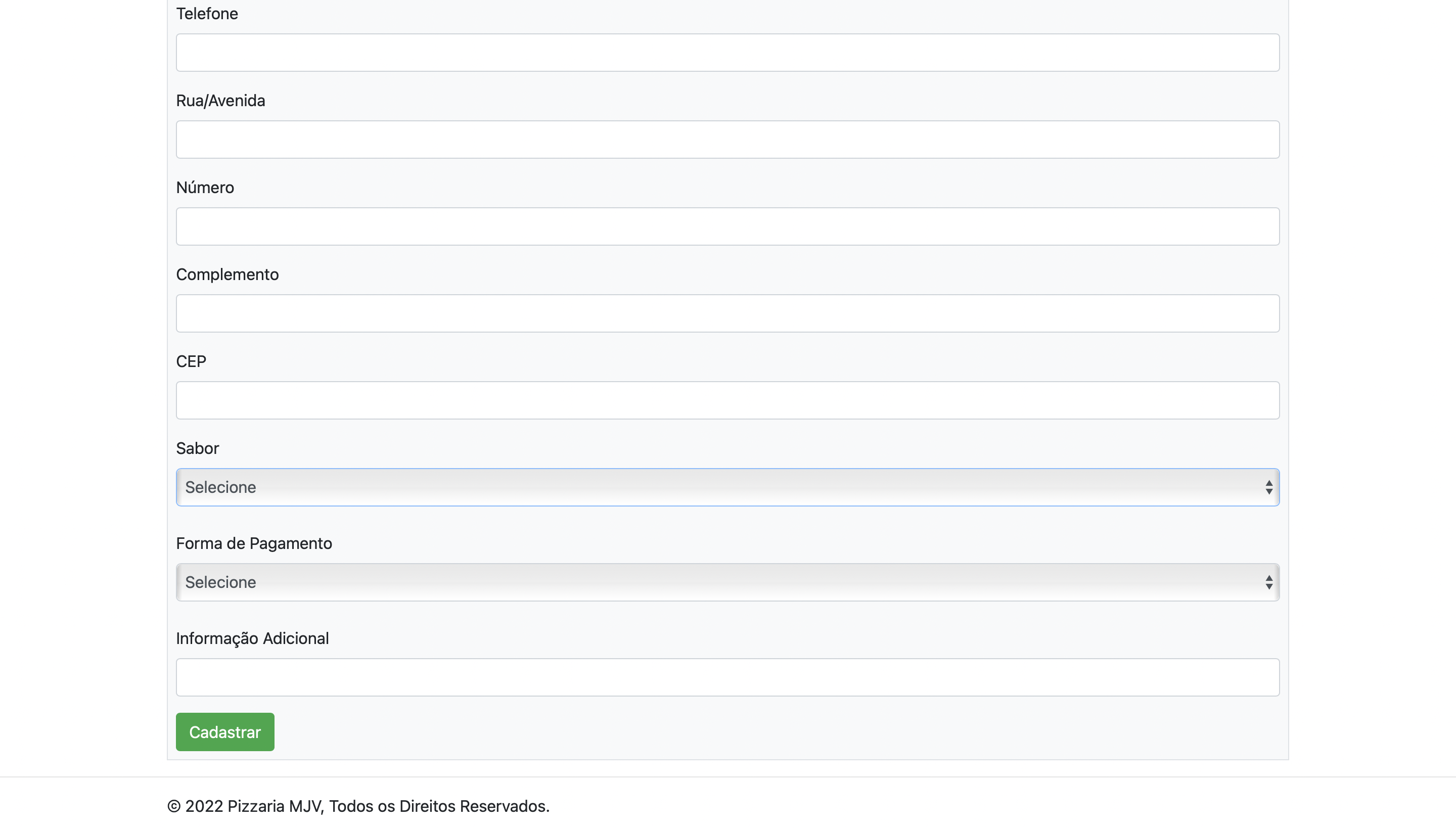The image size is (1456, 828).
Task: Click the Informação Adicional label
Action: (x=253, y=638)
